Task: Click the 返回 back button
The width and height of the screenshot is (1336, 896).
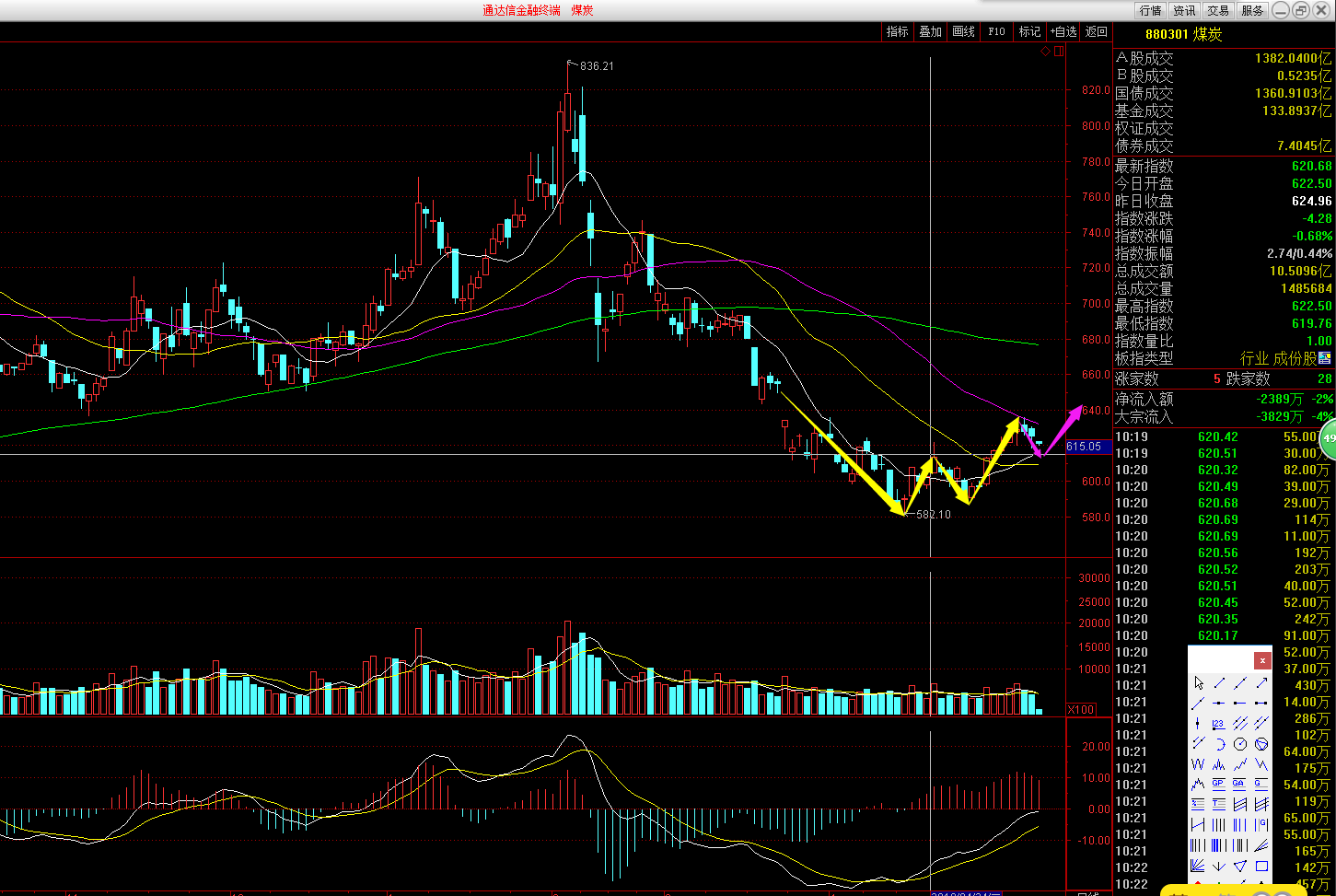Action: (x=1096, y=31)
